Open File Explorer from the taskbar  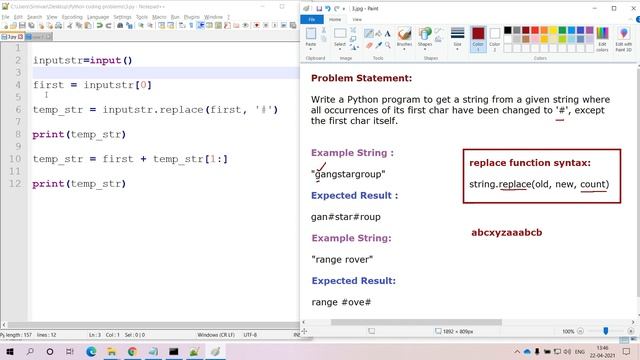click(x=111, y=351)
